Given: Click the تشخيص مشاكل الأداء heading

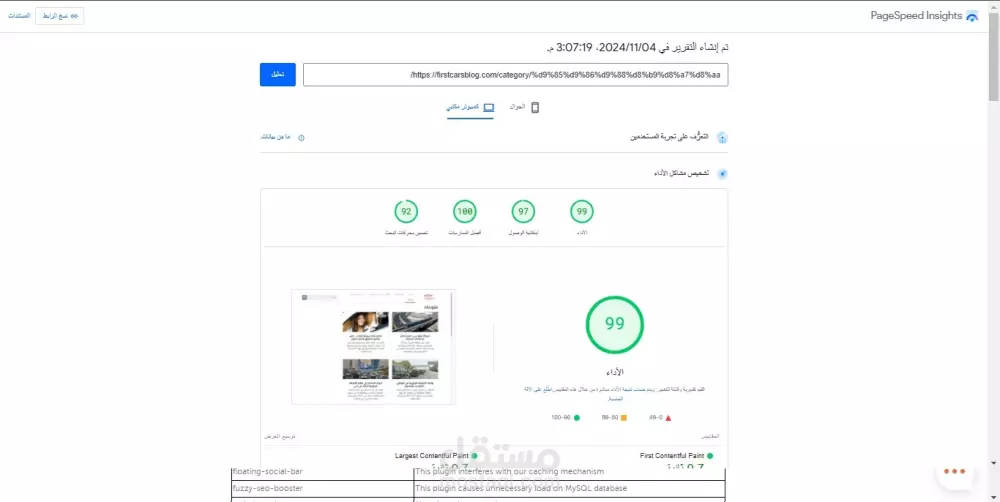Looking at the screenshot, I should point(682,173).
